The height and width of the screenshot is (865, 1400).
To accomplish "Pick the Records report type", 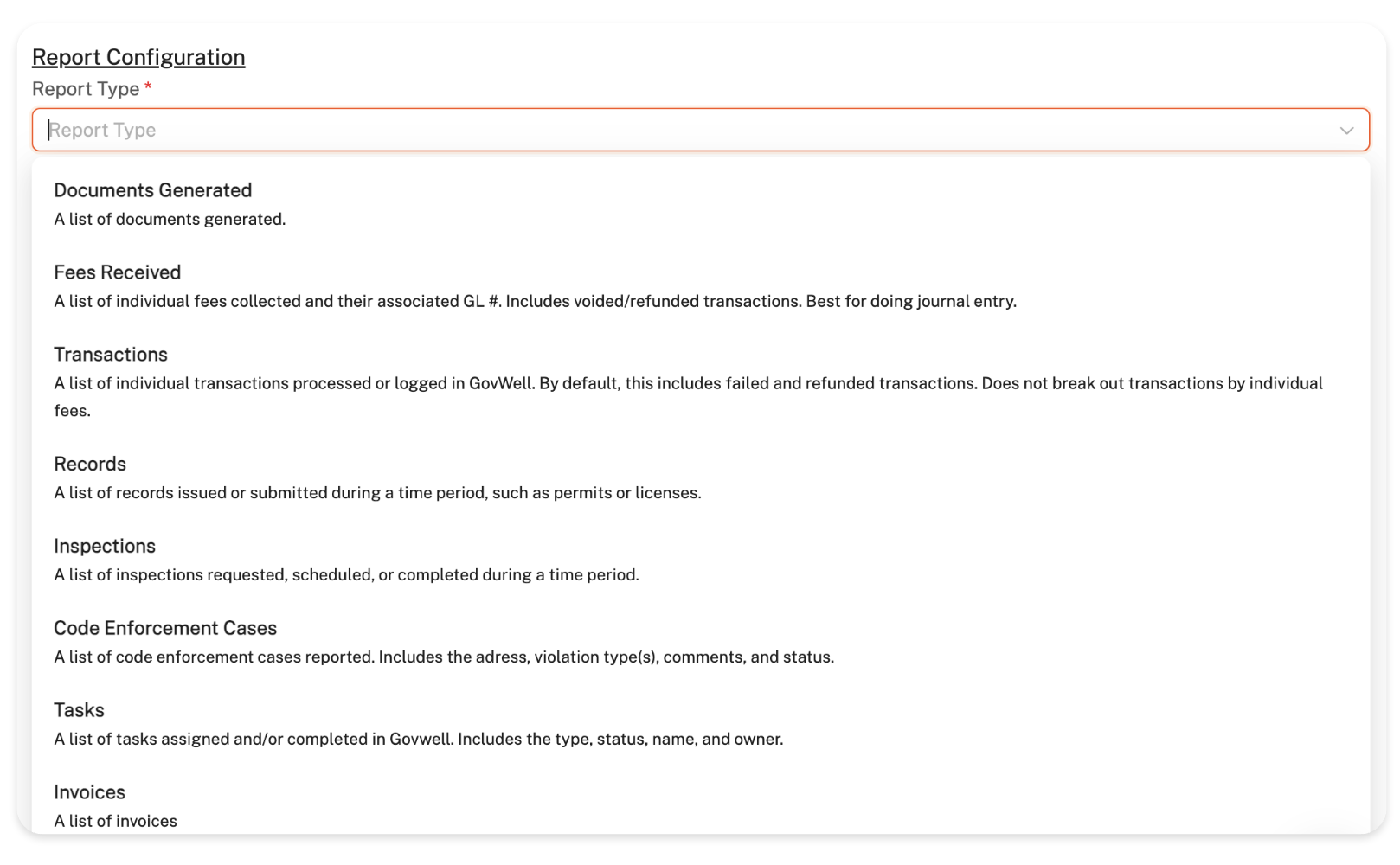I will coord(90,464).
